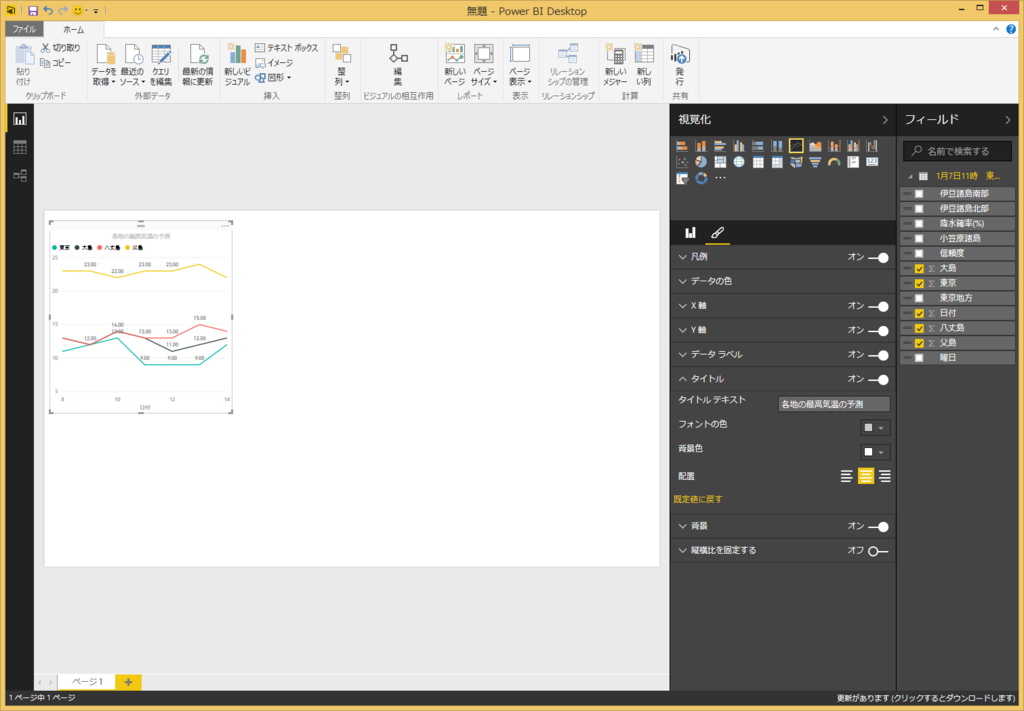
Task: Pick the card visualization with 123
Action: 872,162
